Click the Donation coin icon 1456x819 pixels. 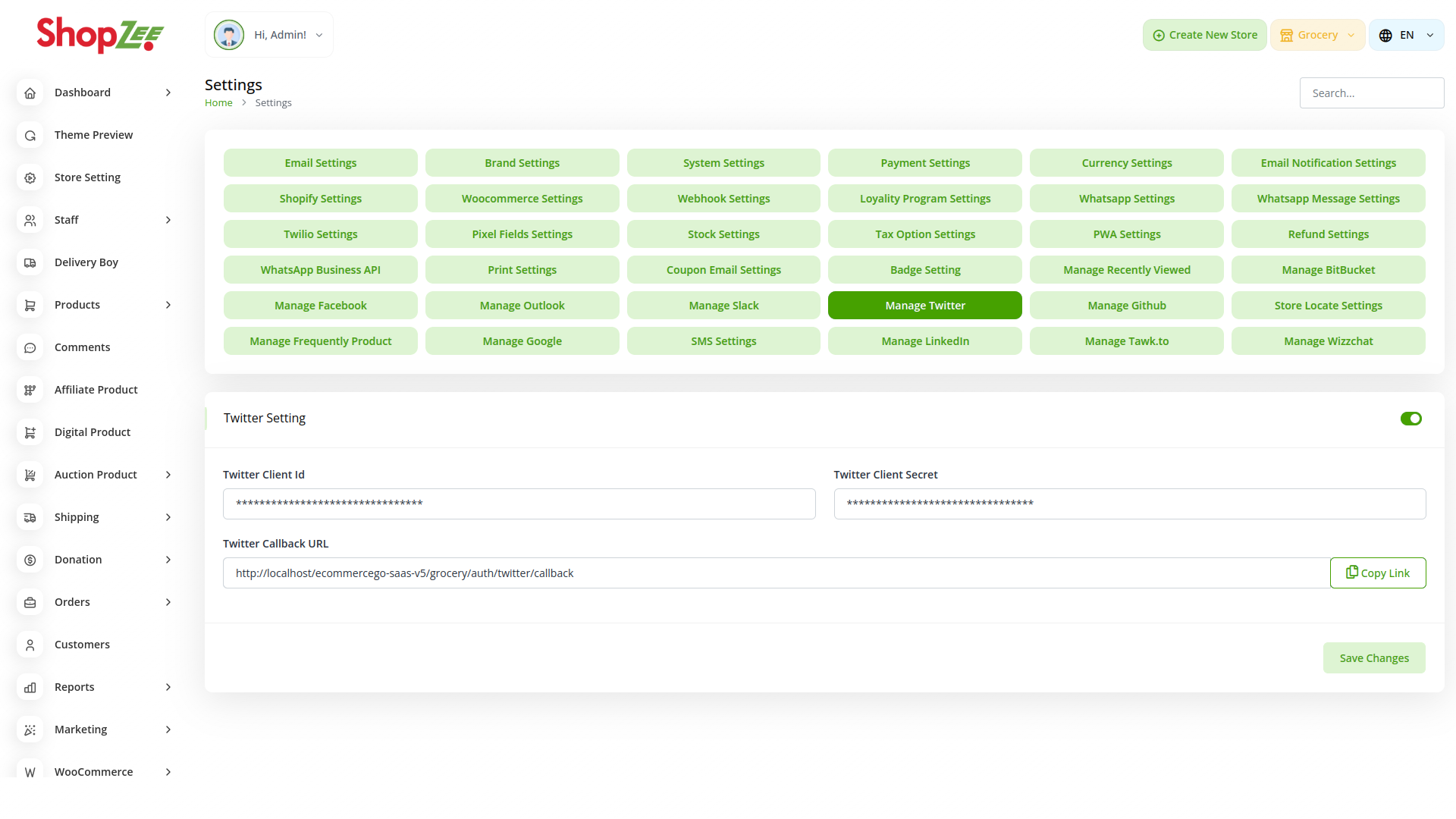pyautogui.click(x=30, y=560)
